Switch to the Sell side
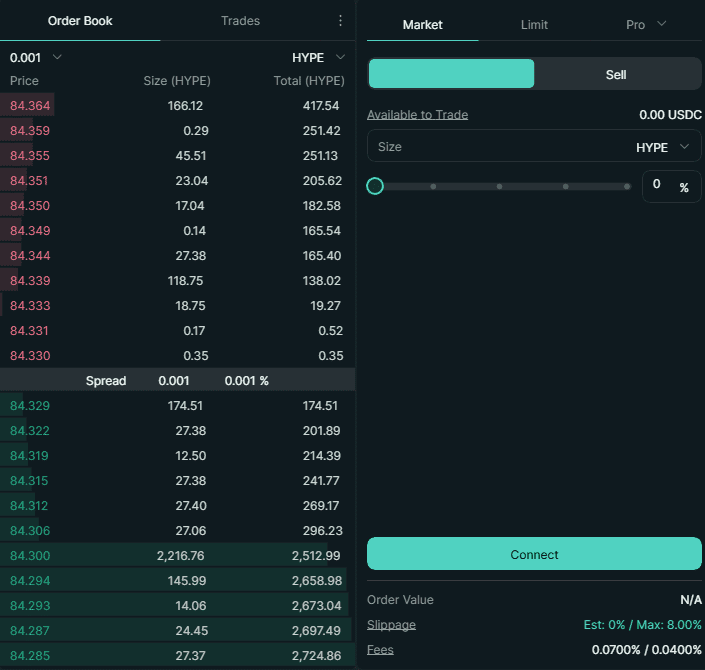This screenshot has width=705, height=670. pyautogui.click(x=616, y=74)
